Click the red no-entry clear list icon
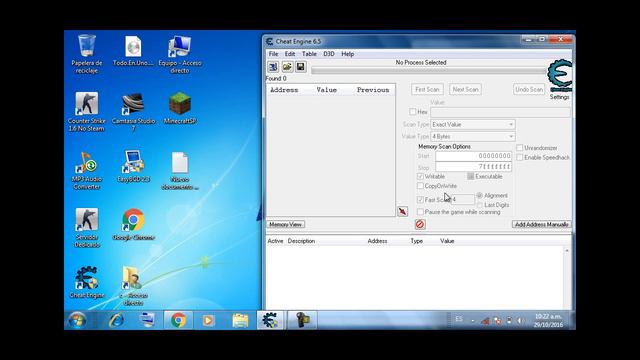The image size is (640, 360). [x=420, y=224]
